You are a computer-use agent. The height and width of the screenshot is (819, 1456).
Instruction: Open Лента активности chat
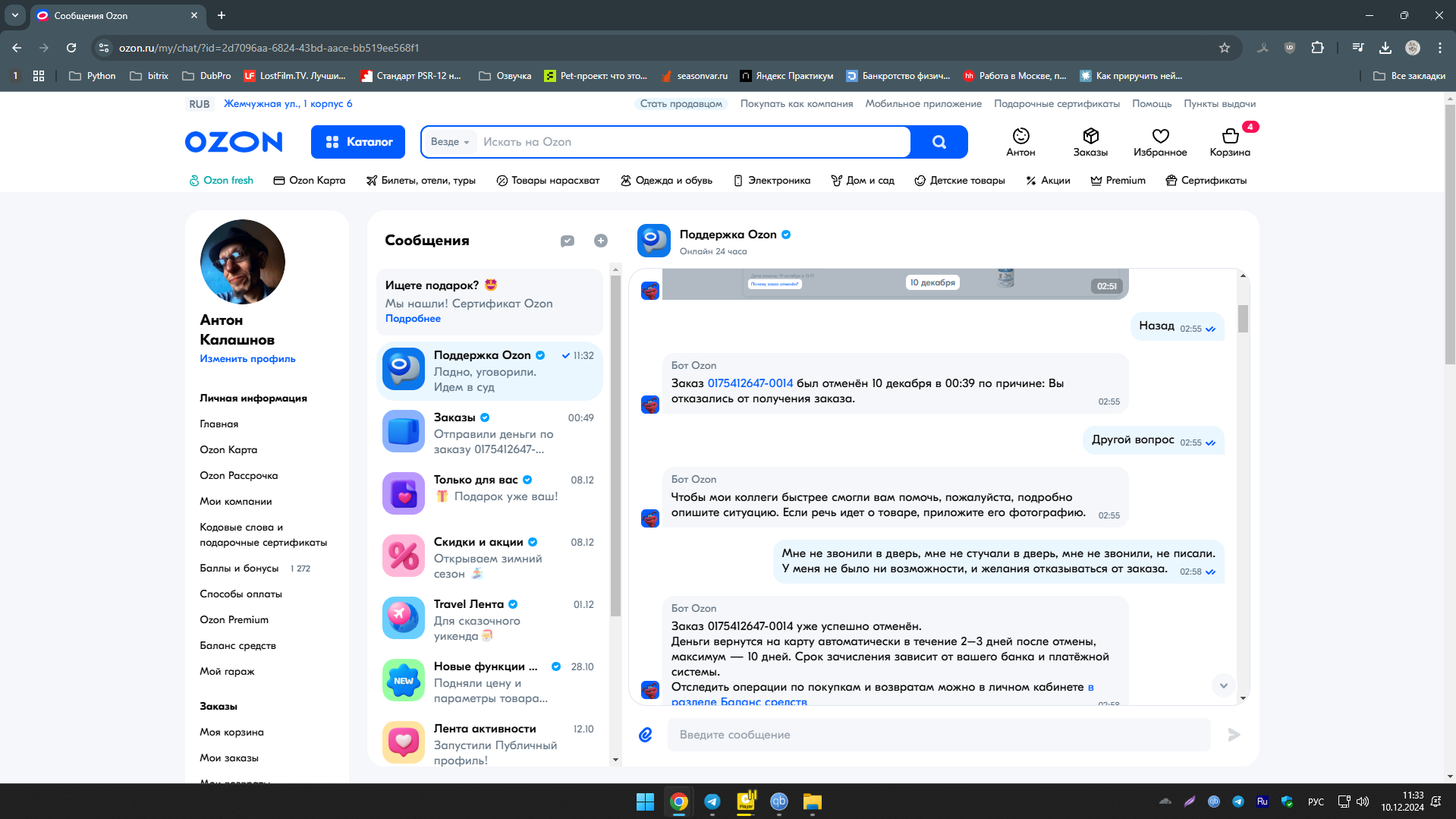(x=489, y=743)
